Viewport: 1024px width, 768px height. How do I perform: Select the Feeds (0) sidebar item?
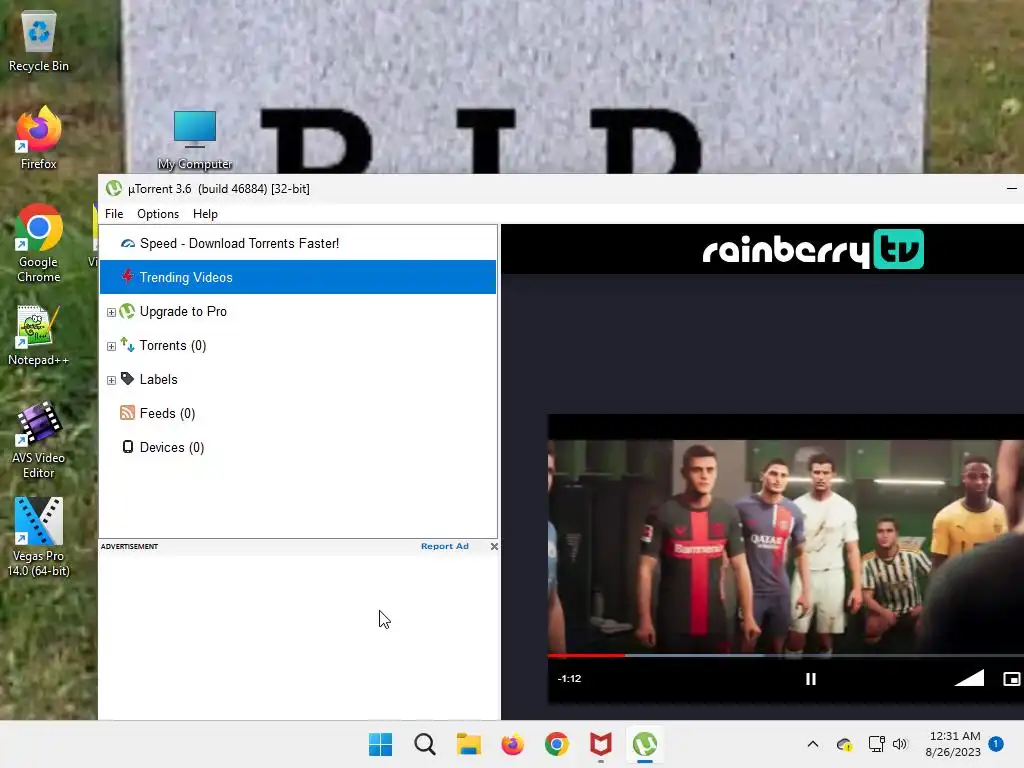point(298,413)
